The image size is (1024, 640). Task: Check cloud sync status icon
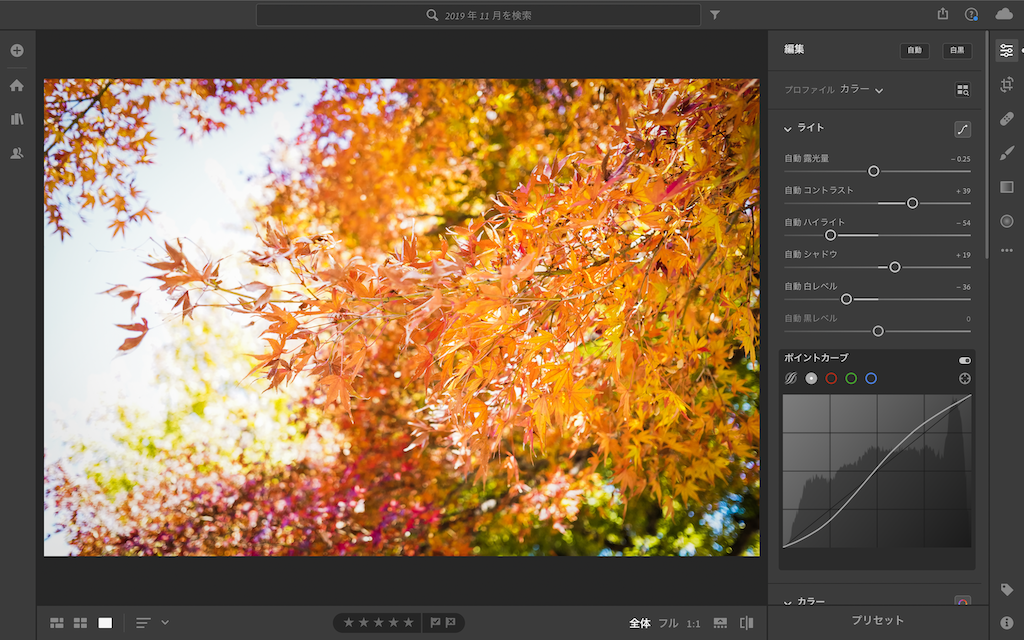point(1004,14)
